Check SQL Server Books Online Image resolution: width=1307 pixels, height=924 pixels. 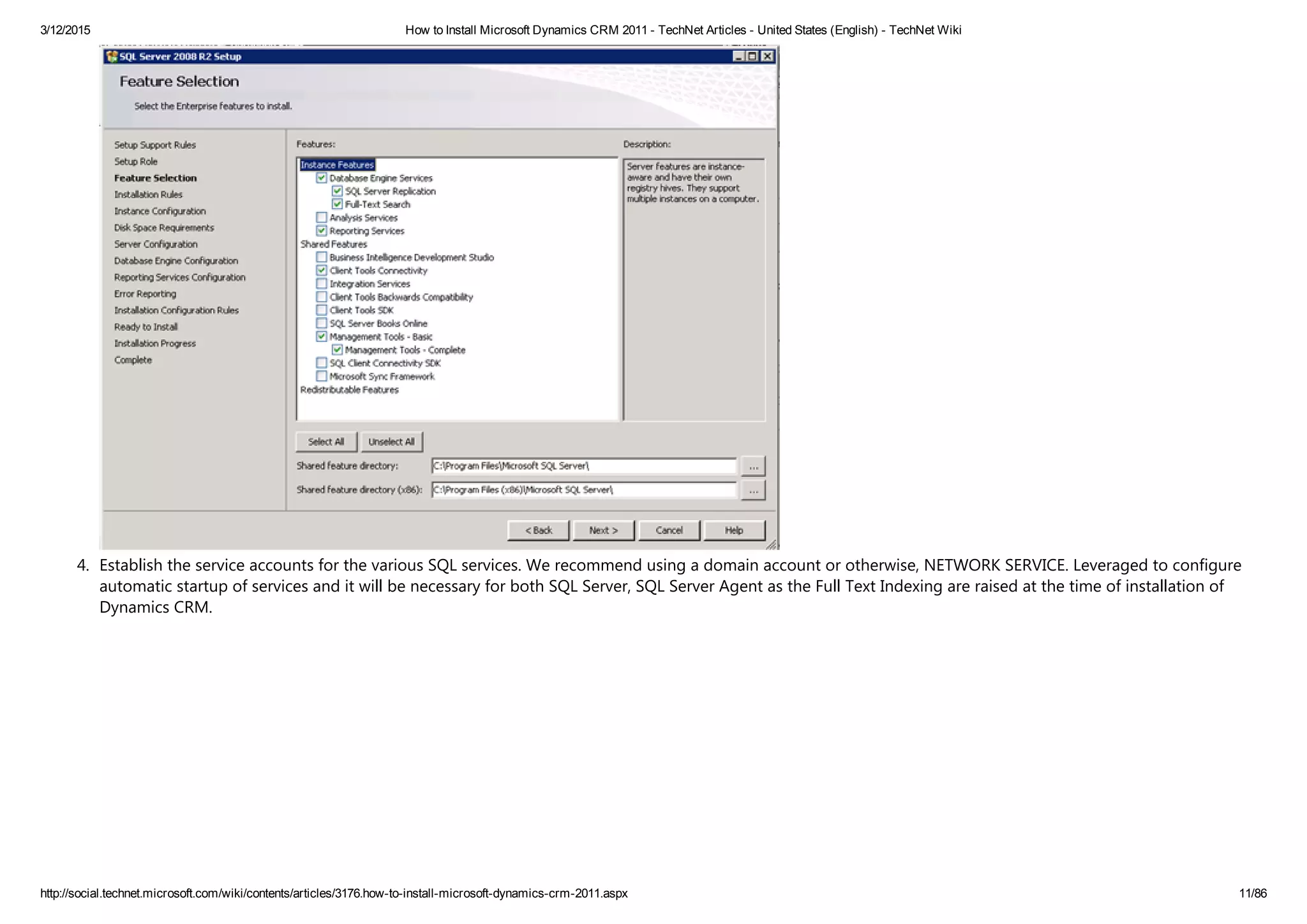[x=322, y=324]
